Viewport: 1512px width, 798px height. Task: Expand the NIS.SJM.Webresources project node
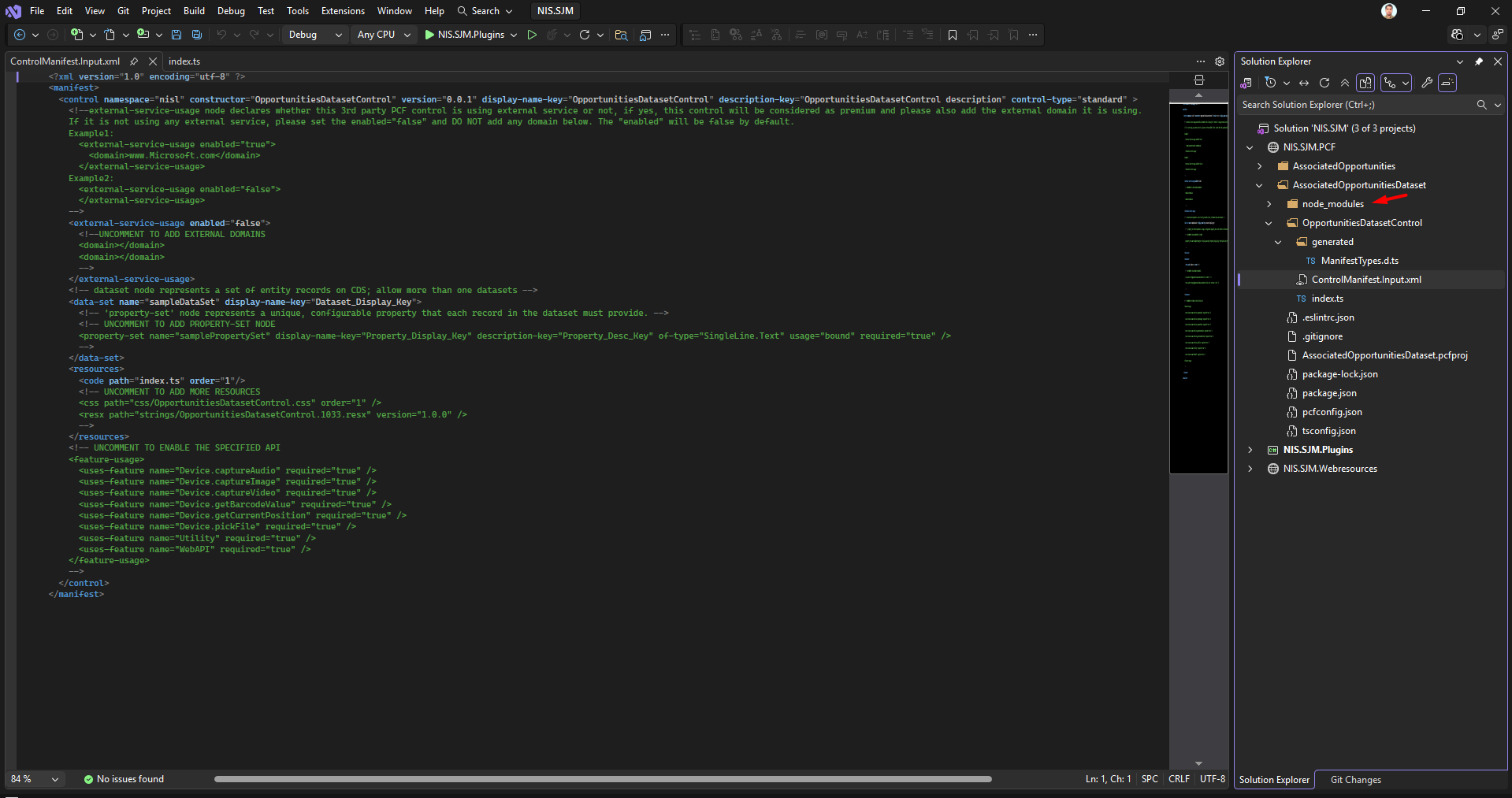(1250, 469)
